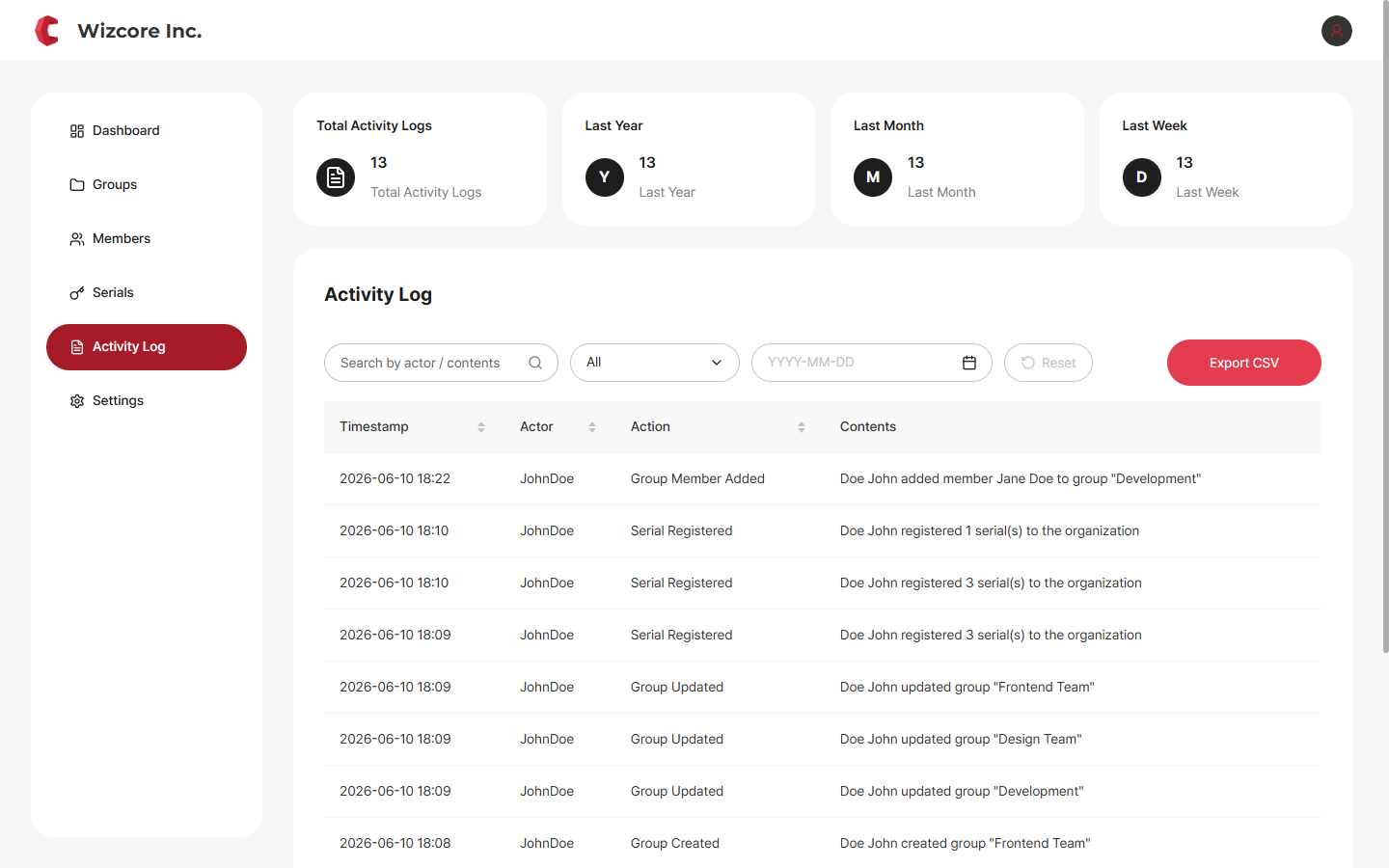The height and width of the screenshot is (868, 1389).
Task: Click the Serials key icon in sidebar
Action: [77, 293]
